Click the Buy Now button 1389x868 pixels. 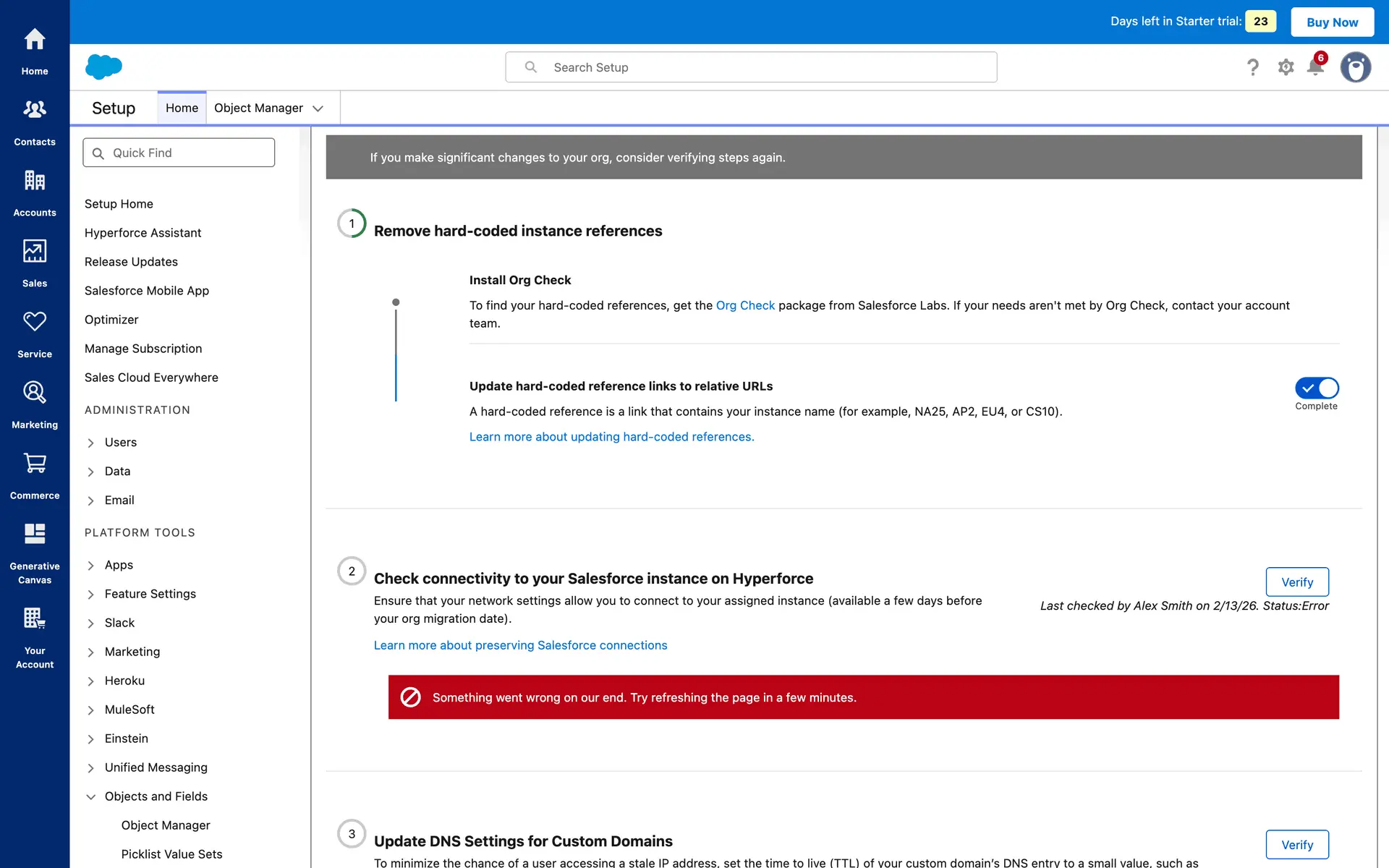(x=1331, y=22)
